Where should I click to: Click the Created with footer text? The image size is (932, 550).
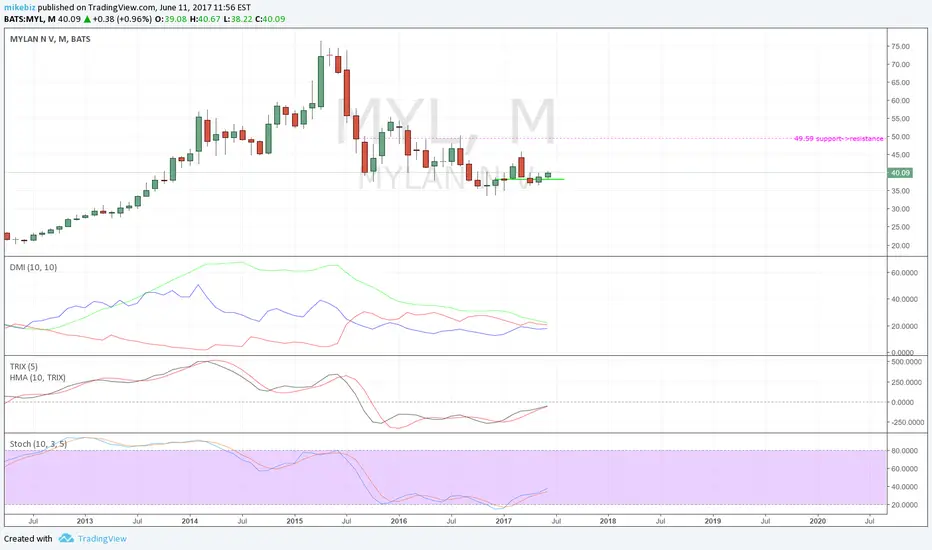click(x=29, y=539)
